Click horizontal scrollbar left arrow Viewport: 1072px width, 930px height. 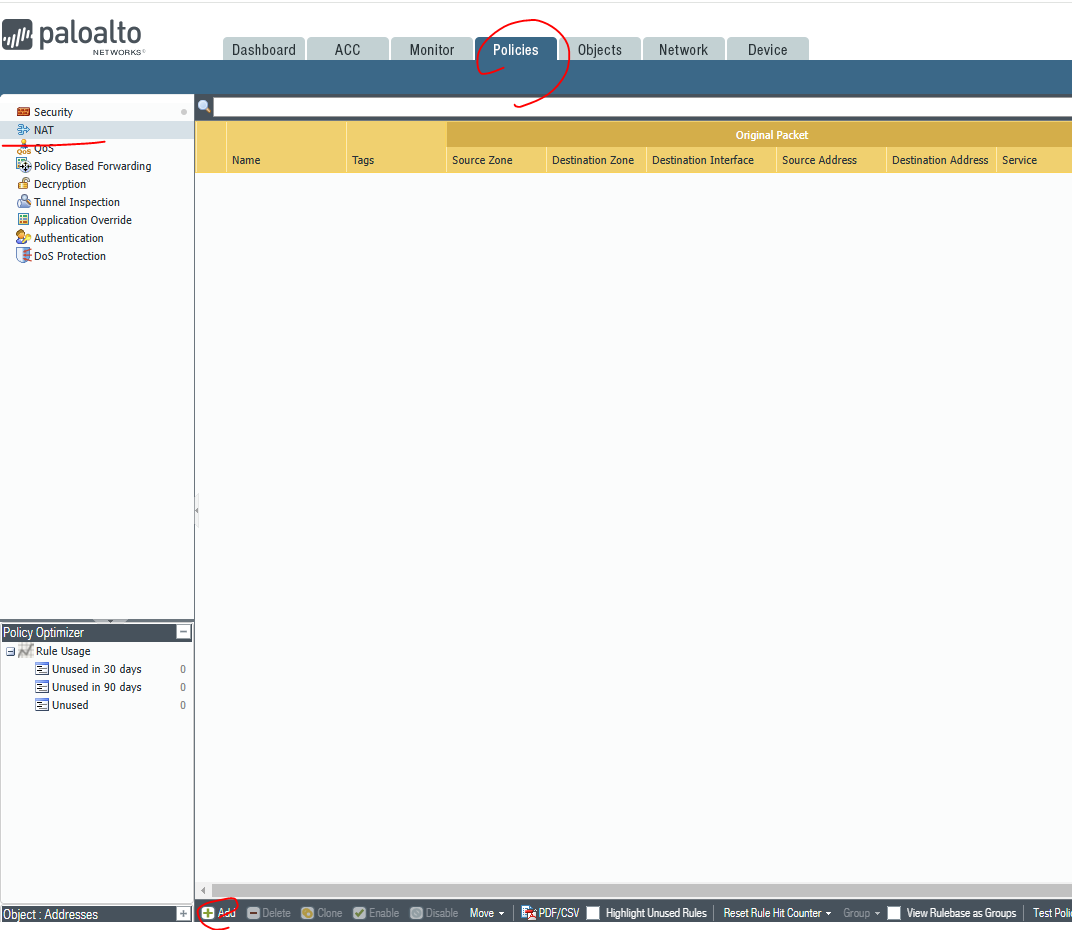point(203,890)
